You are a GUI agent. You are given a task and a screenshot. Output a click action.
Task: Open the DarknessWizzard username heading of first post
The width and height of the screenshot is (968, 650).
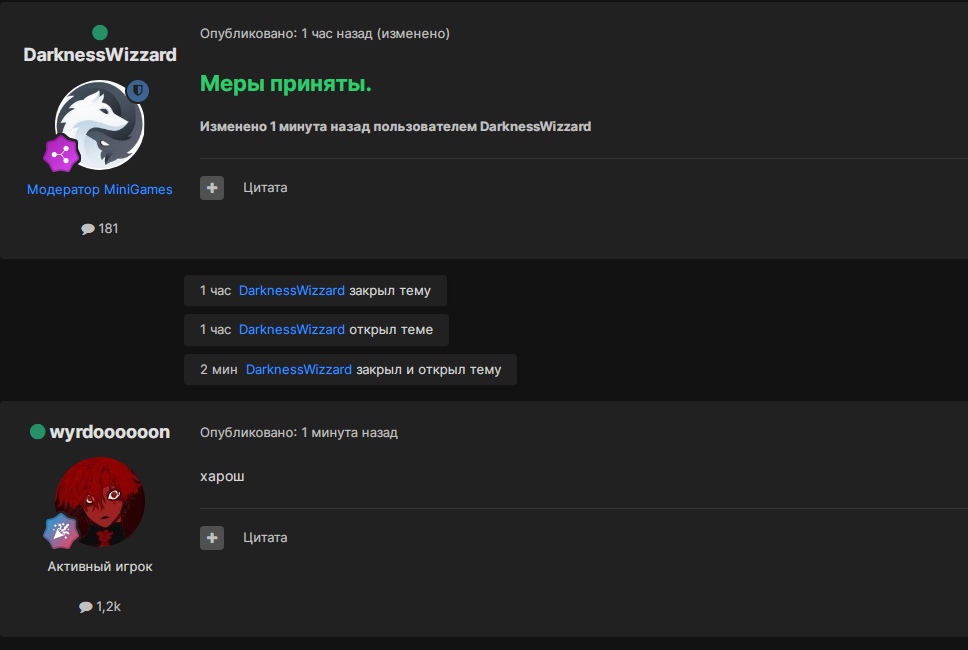point(100,55)
